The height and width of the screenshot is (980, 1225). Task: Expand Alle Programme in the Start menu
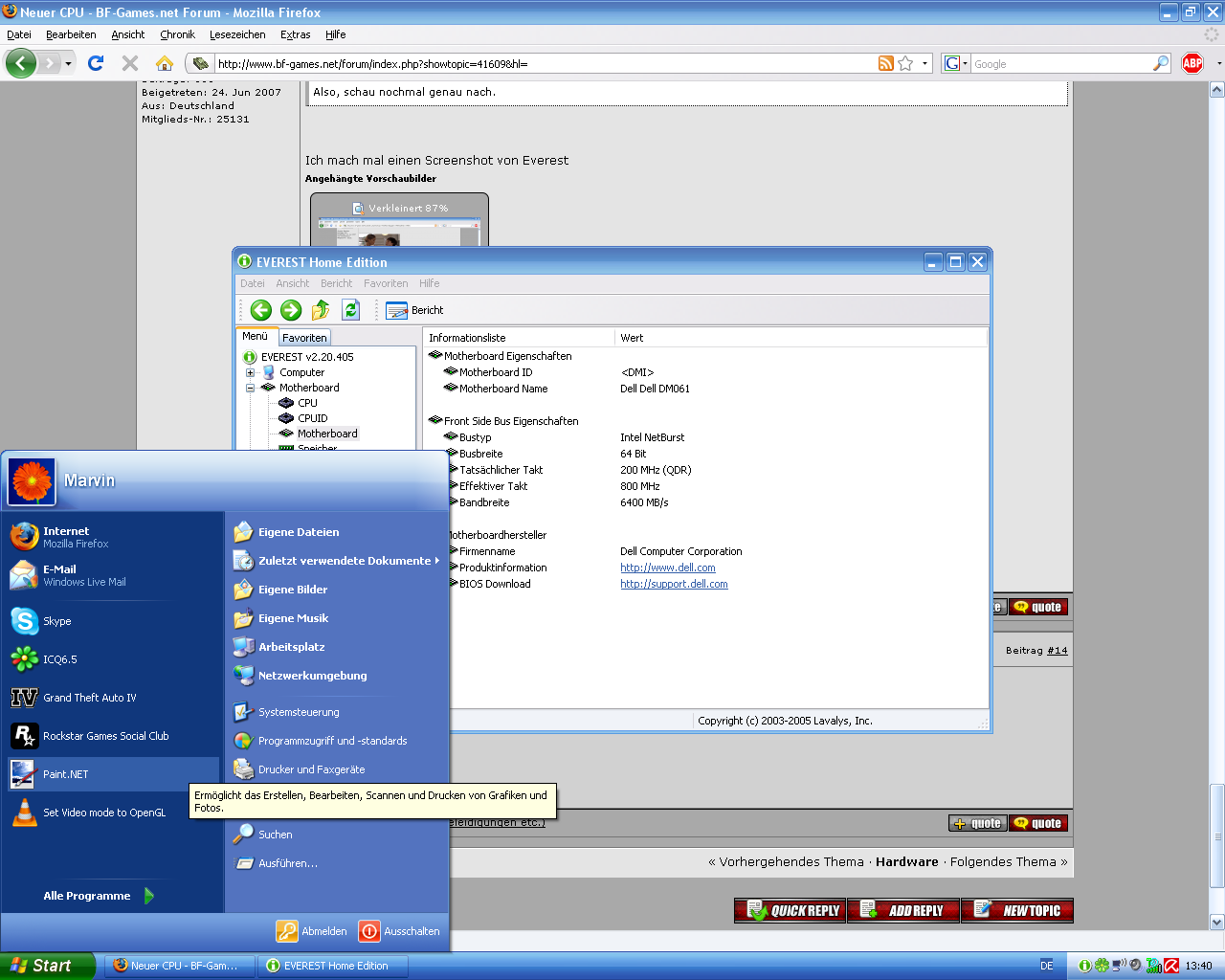pyautogui.click(x=98, y=896)
